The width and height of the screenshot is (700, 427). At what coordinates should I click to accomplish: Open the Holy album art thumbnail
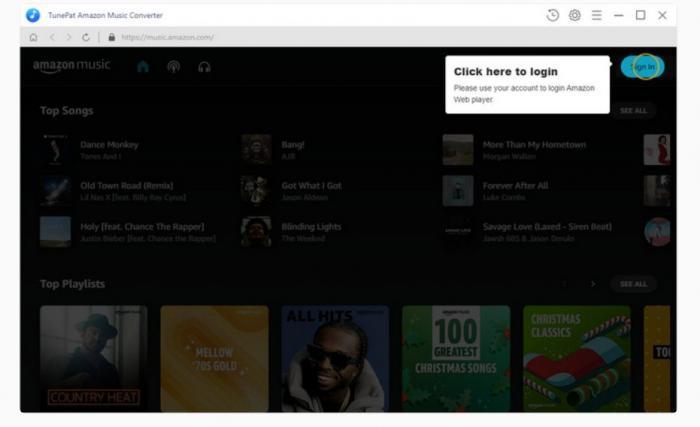55,232
